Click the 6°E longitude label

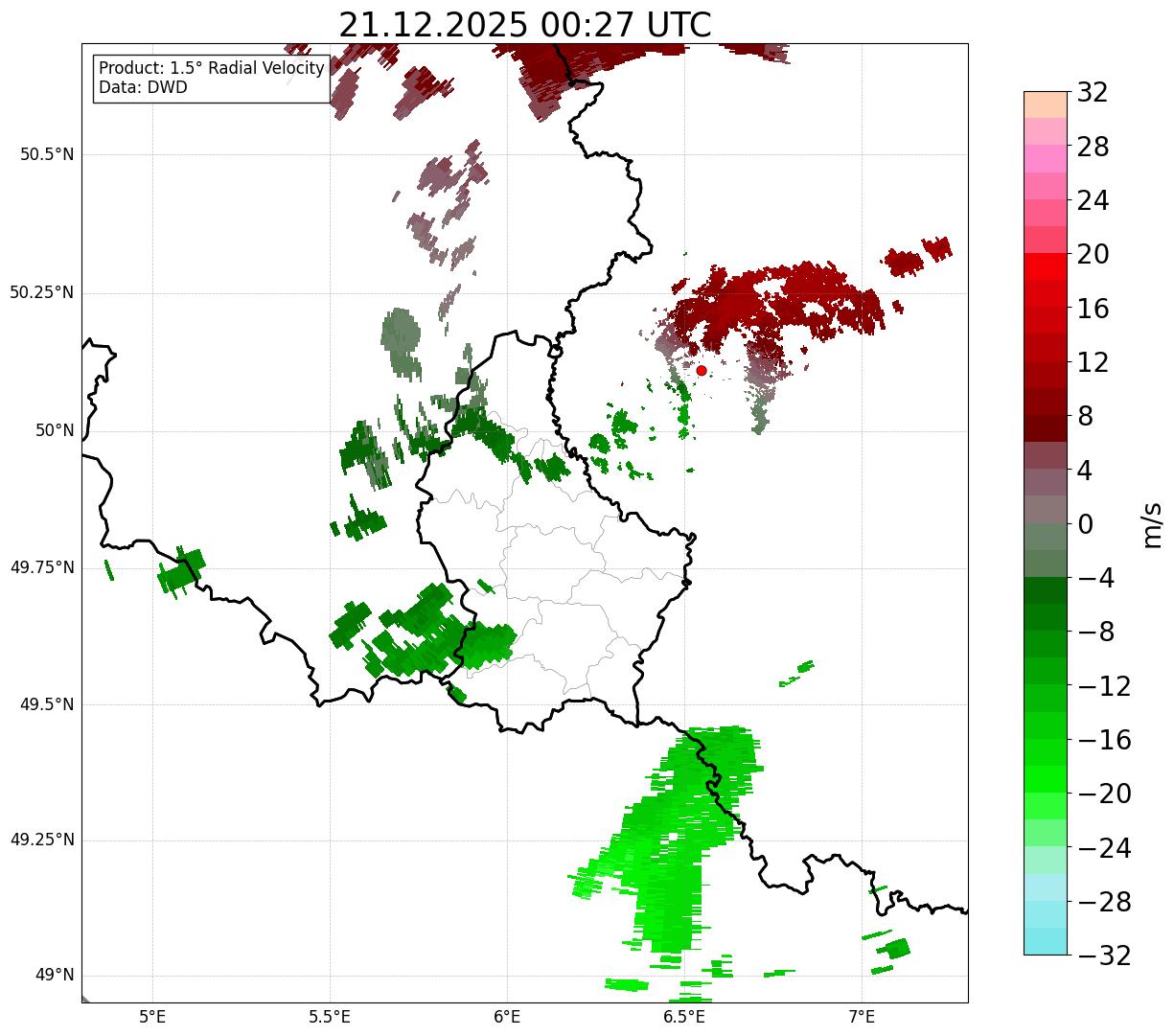coord(507,1016)
